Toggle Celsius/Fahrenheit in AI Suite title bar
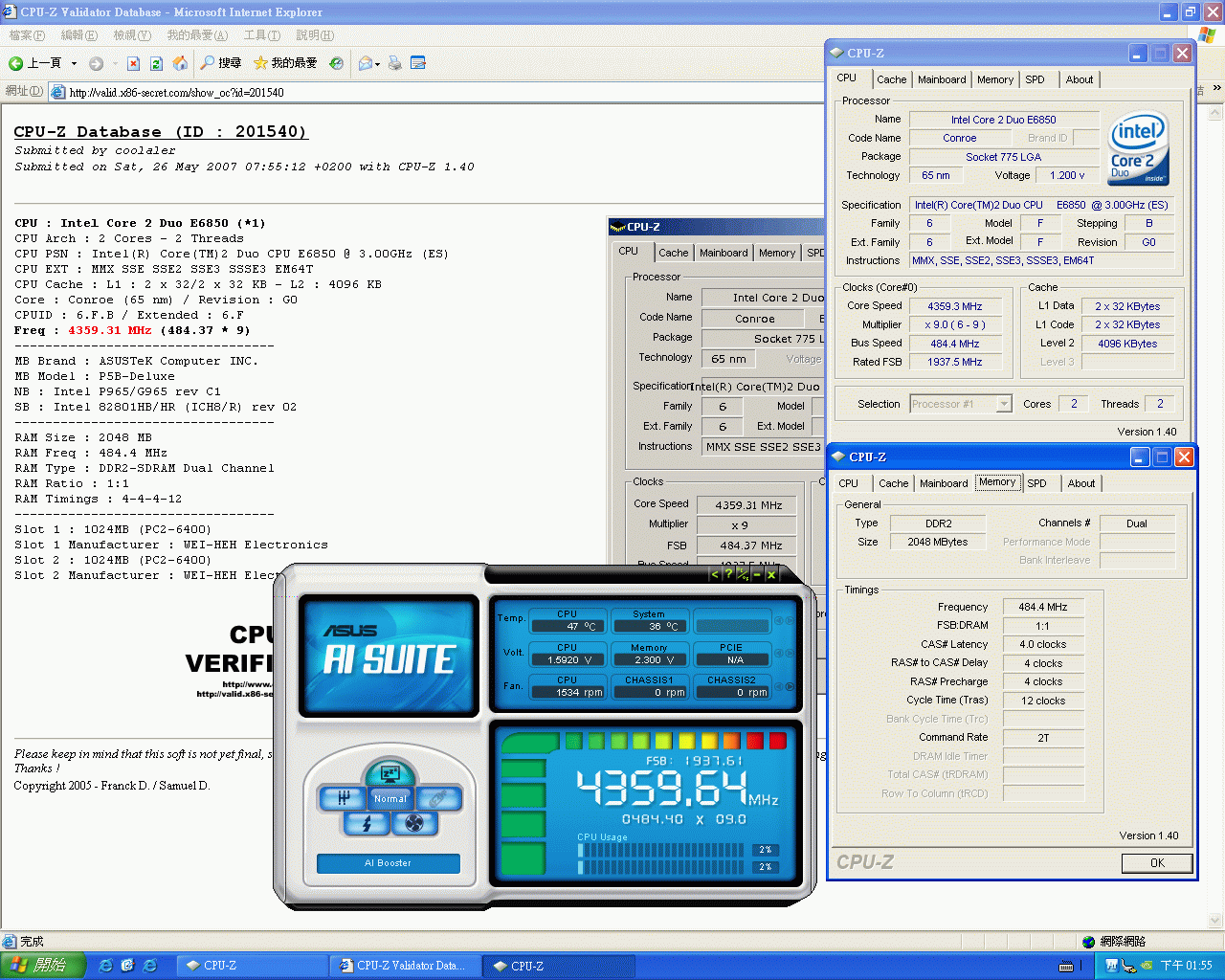The width and height of the screenshot is (1225, 980). coord(742,574)
